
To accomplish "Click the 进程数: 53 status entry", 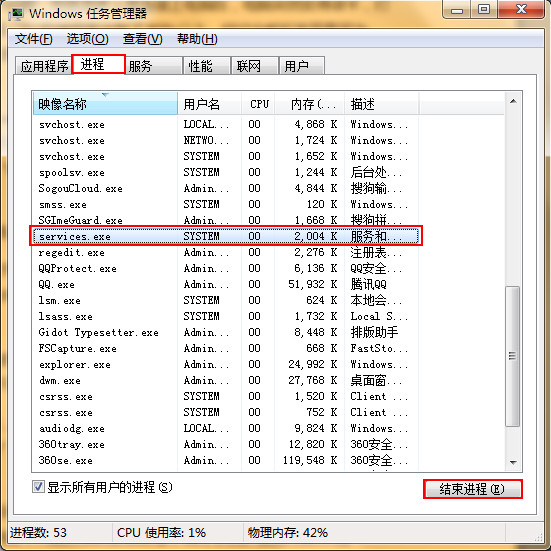I will pyautogui.click(x=38, y=533).
